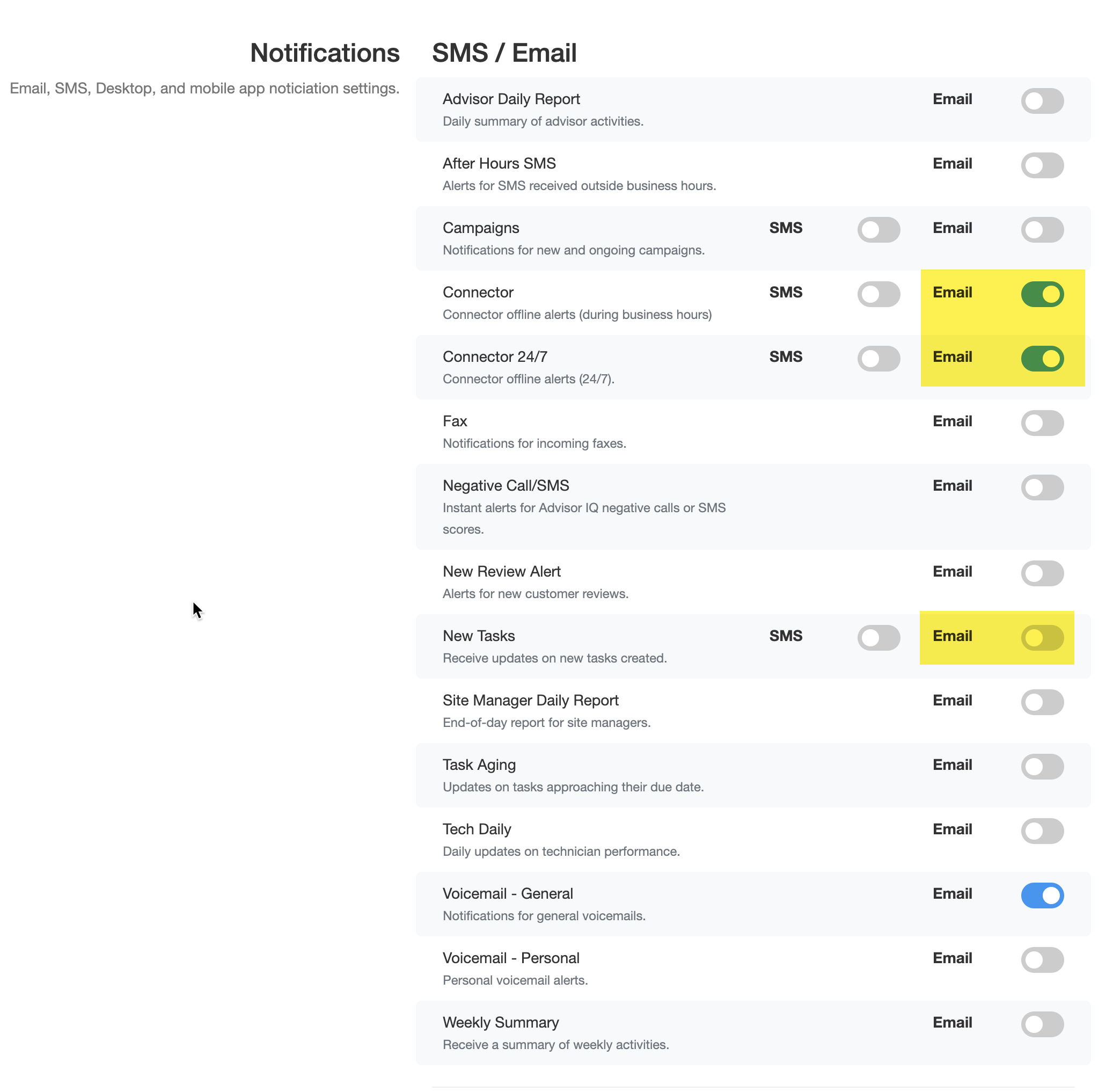Screen dimensions: 1113x1092
Task: Turn on Tech Daily email toggle
Action: 1042,831
